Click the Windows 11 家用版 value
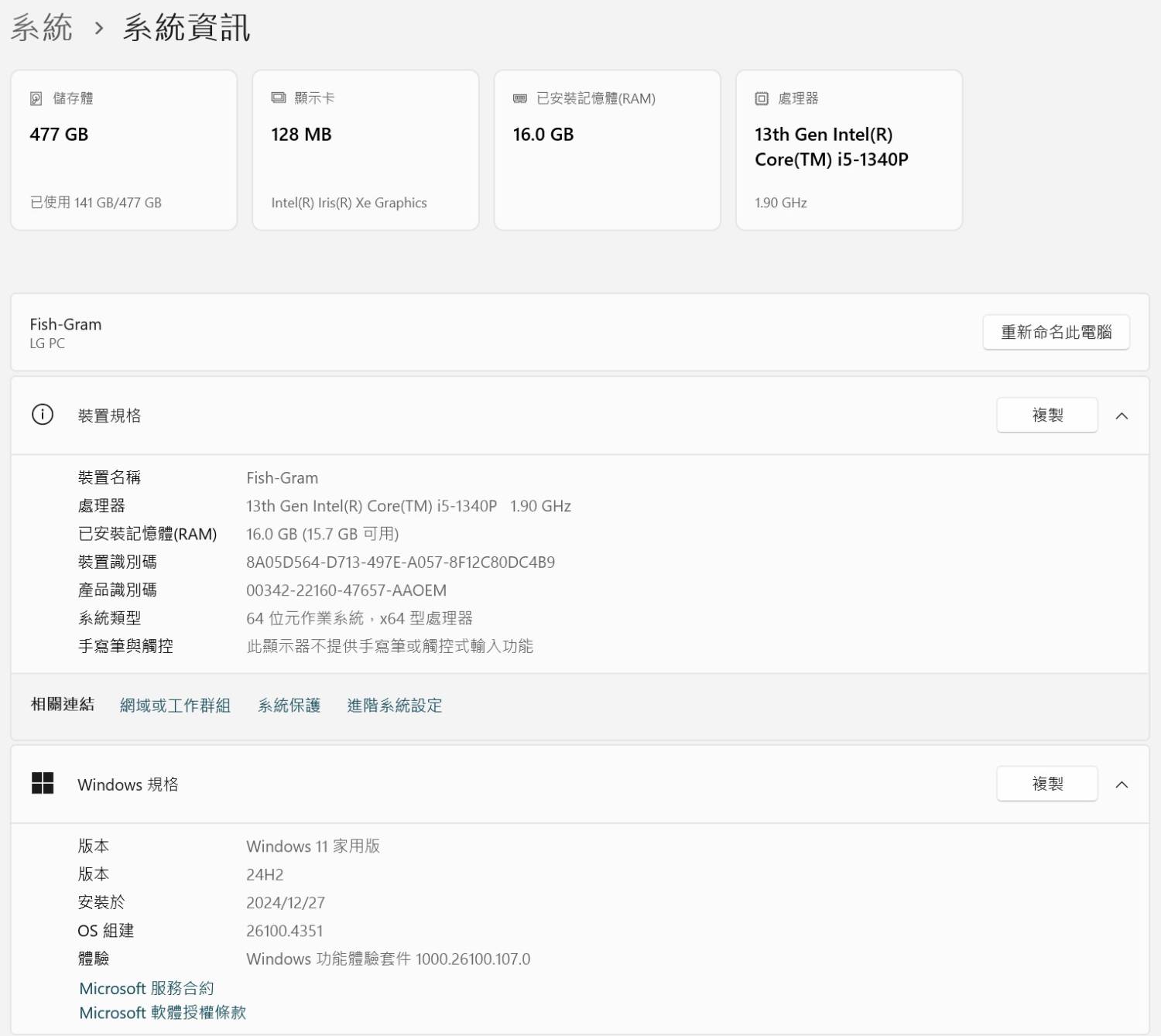Viewport: 1161px width, 1036px height. (x=313, y=846)
